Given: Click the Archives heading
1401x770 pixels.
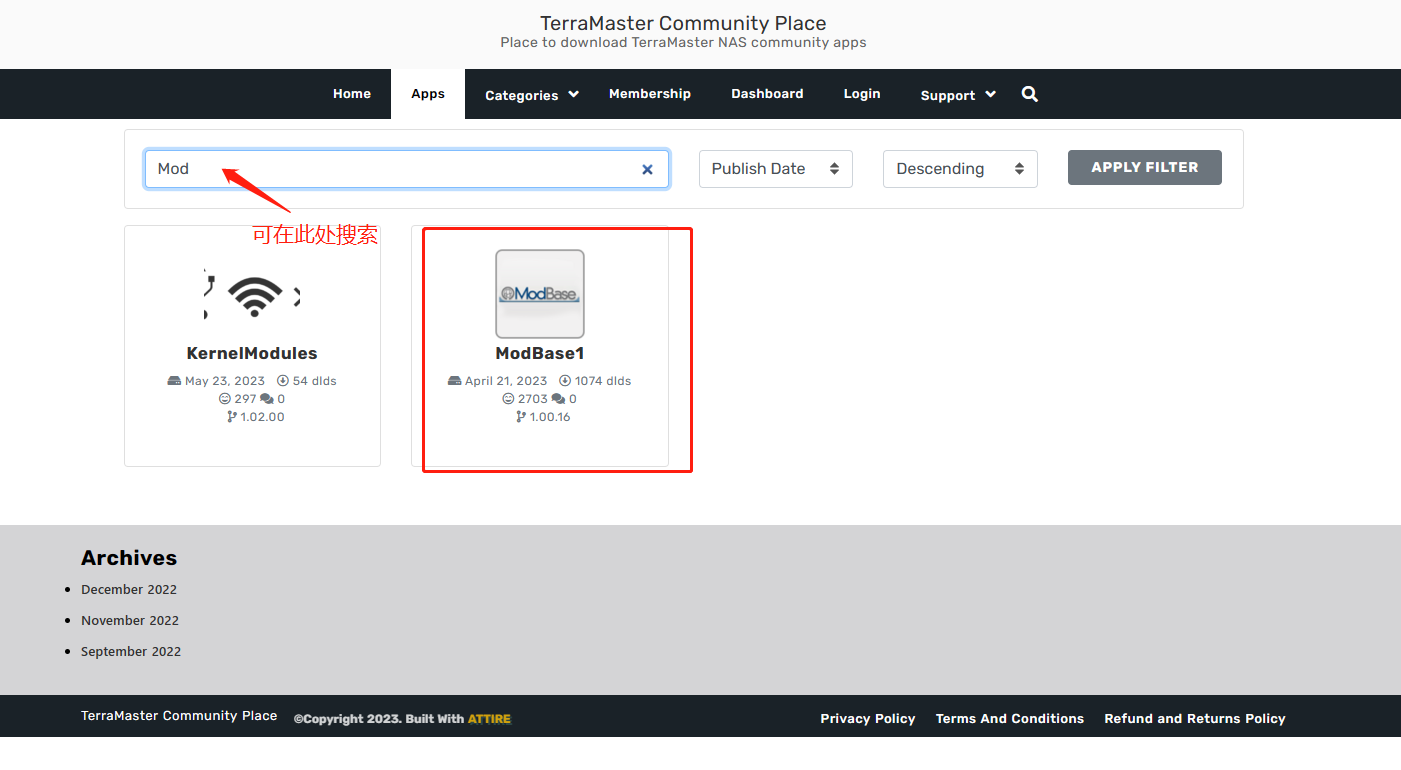Looking at the screenshot, I should [129, 558].
